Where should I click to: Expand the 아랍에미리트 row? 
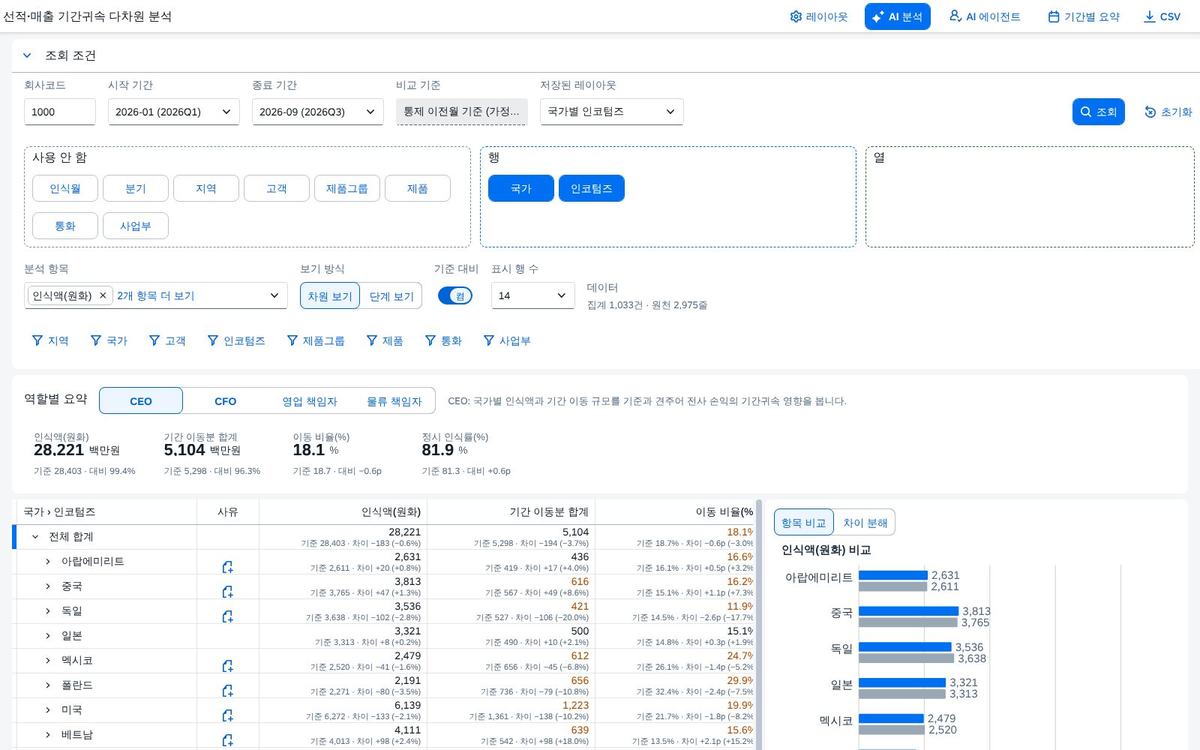pyautogui.click(x=48, y=561)
